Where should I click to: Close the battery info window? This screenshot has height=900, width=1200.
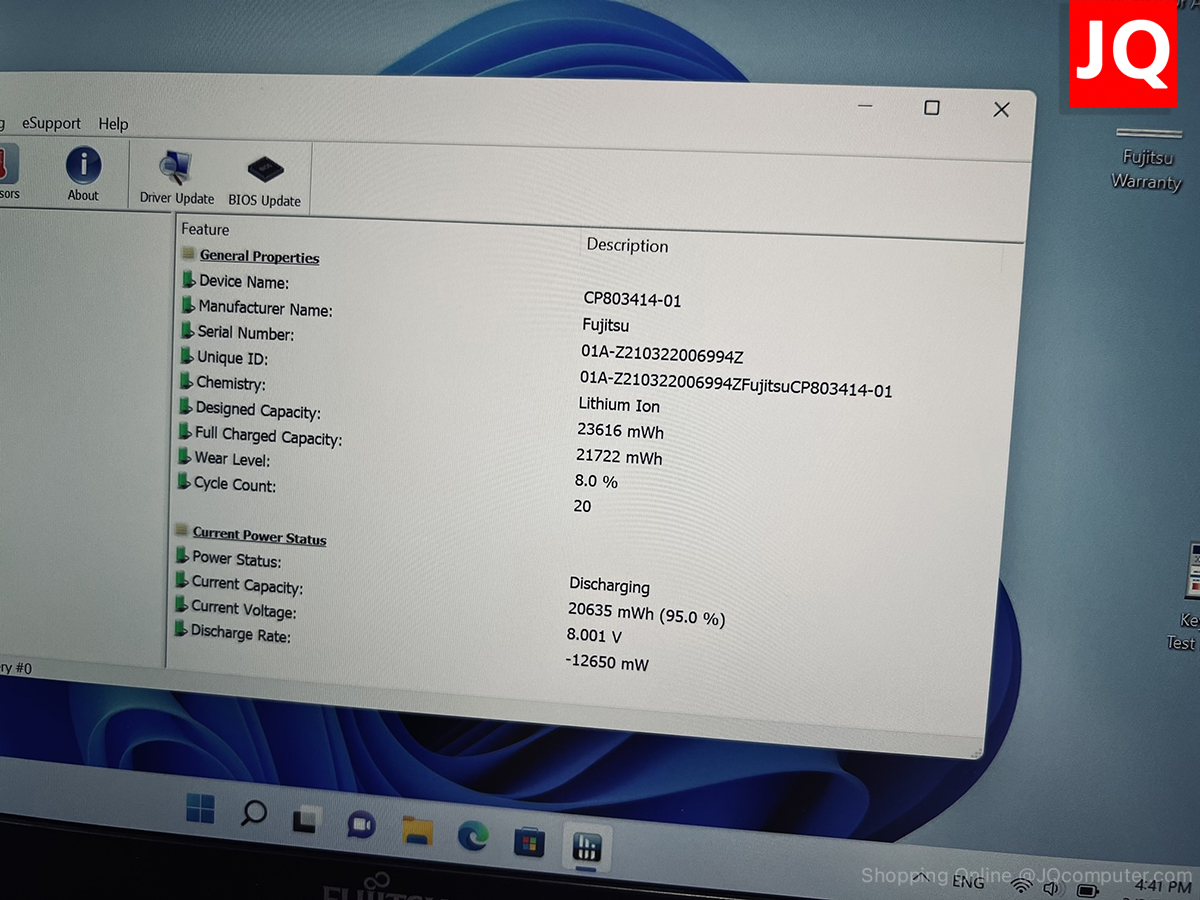coord(1001,110)
